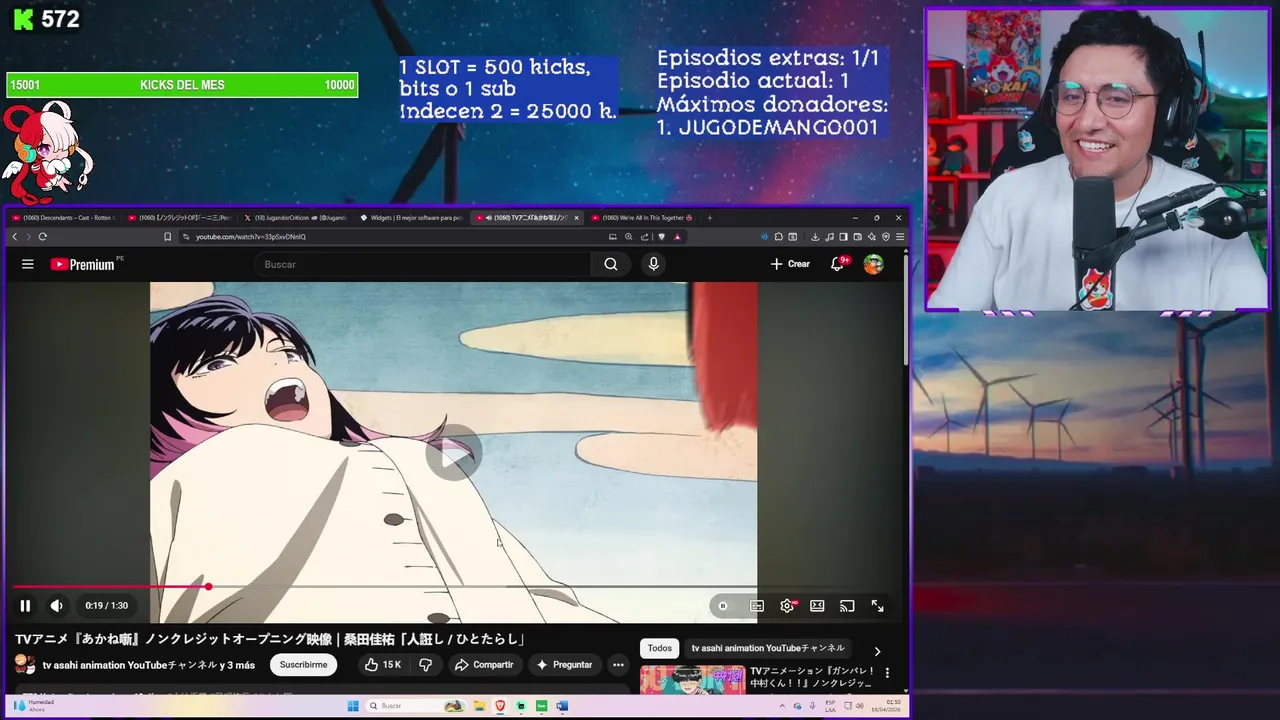Click the search magnifier button
The image size is (1280, 720).
(x=611, y=264)
